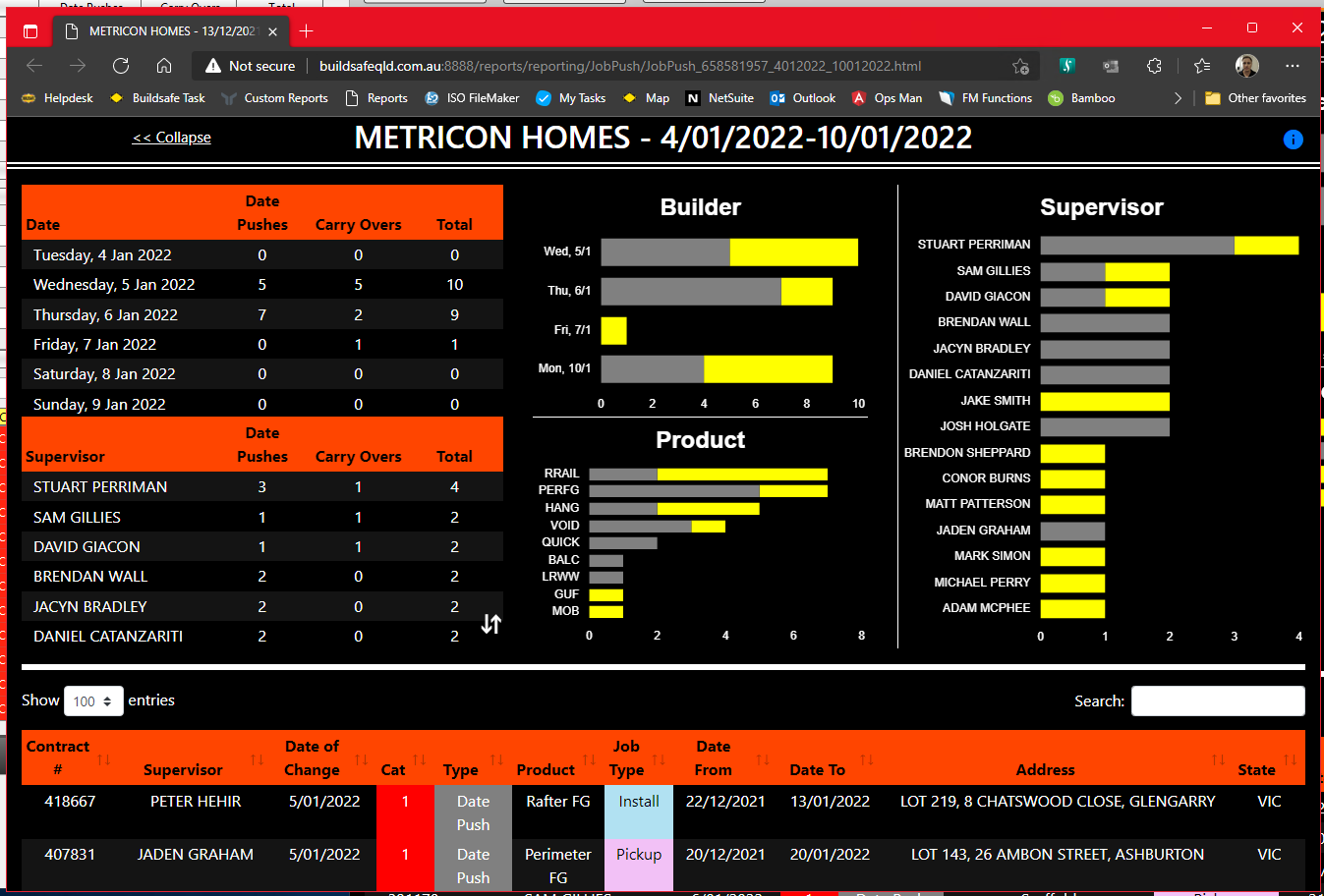Image resolution: width=1324 pixels, height=896 pixels.
Task: Open the favorites list star icon
Action: point(1201,66)
